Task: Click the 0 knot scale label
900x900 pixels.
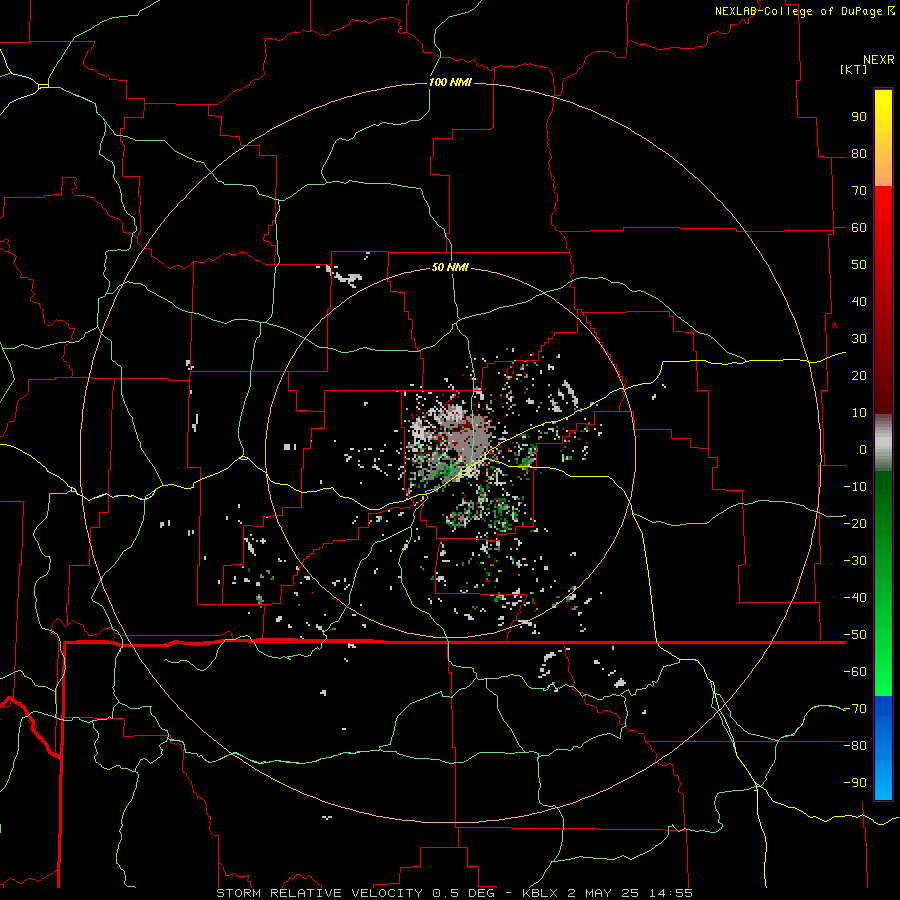Action: point(863,450)
